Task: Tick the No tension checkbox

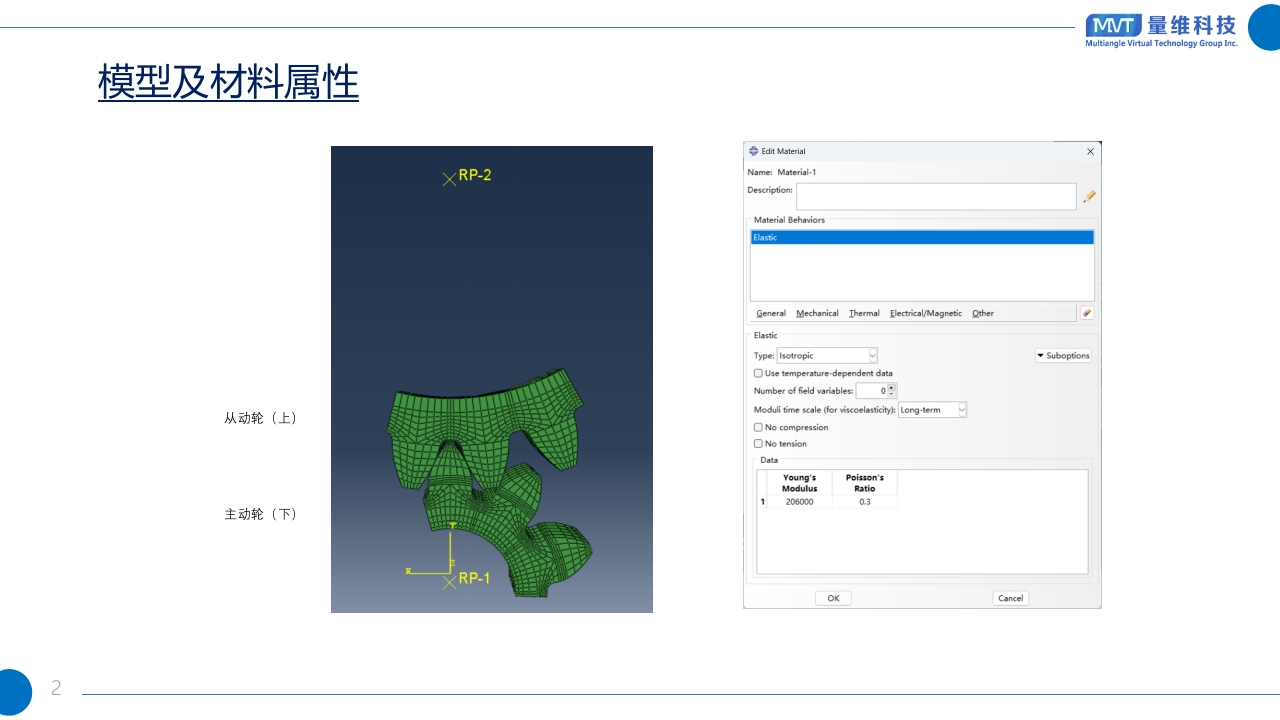Action: pos(758,443)
